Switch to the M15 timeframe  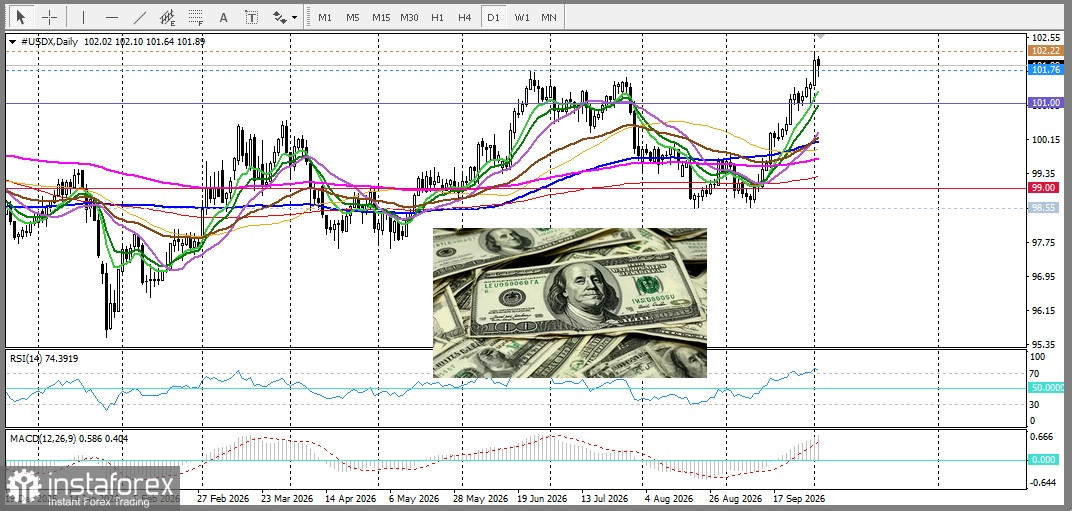pyautogui.click(x=381, y=17)
